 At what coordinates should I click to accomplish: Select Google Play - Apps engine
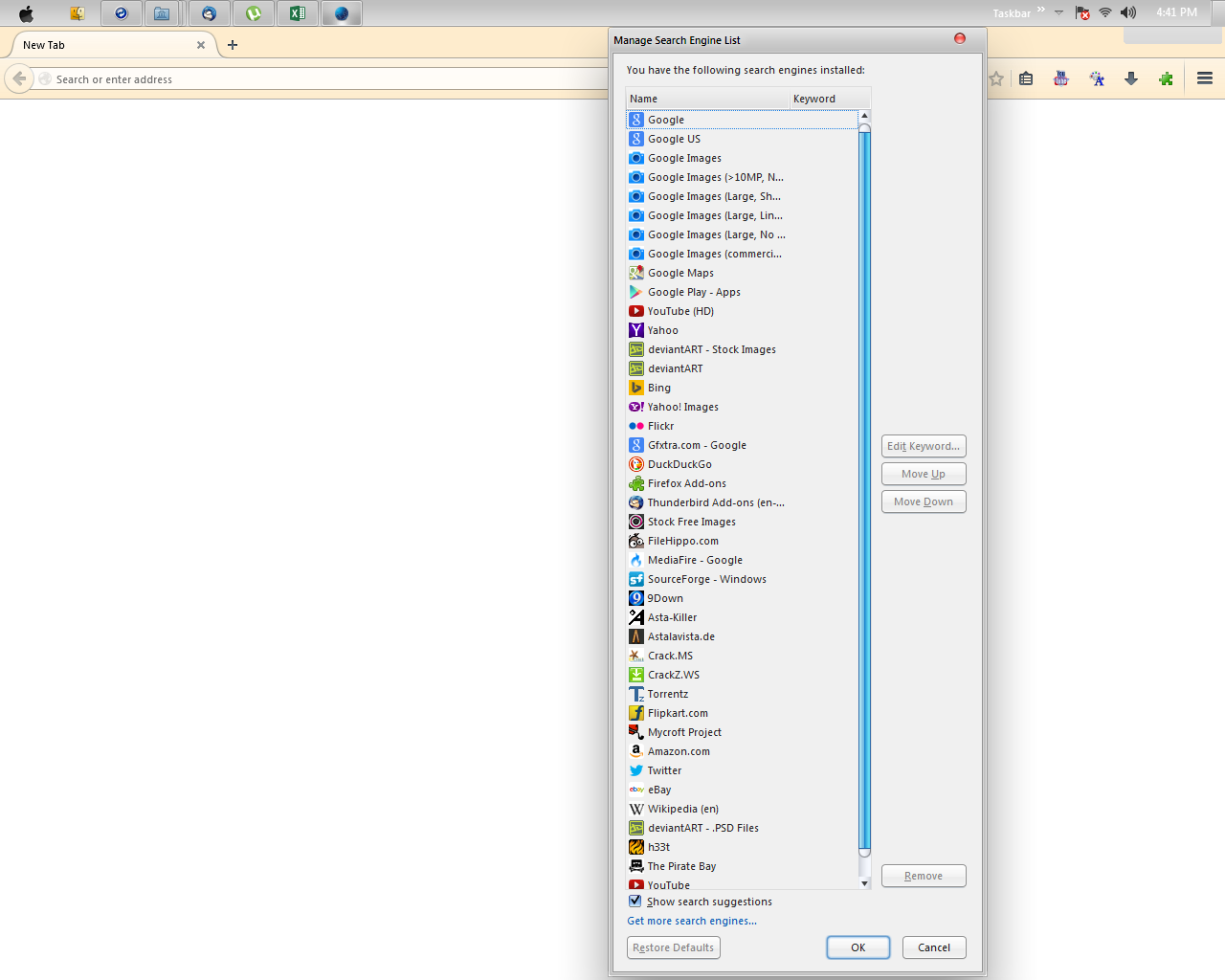(x=743, y=292)
